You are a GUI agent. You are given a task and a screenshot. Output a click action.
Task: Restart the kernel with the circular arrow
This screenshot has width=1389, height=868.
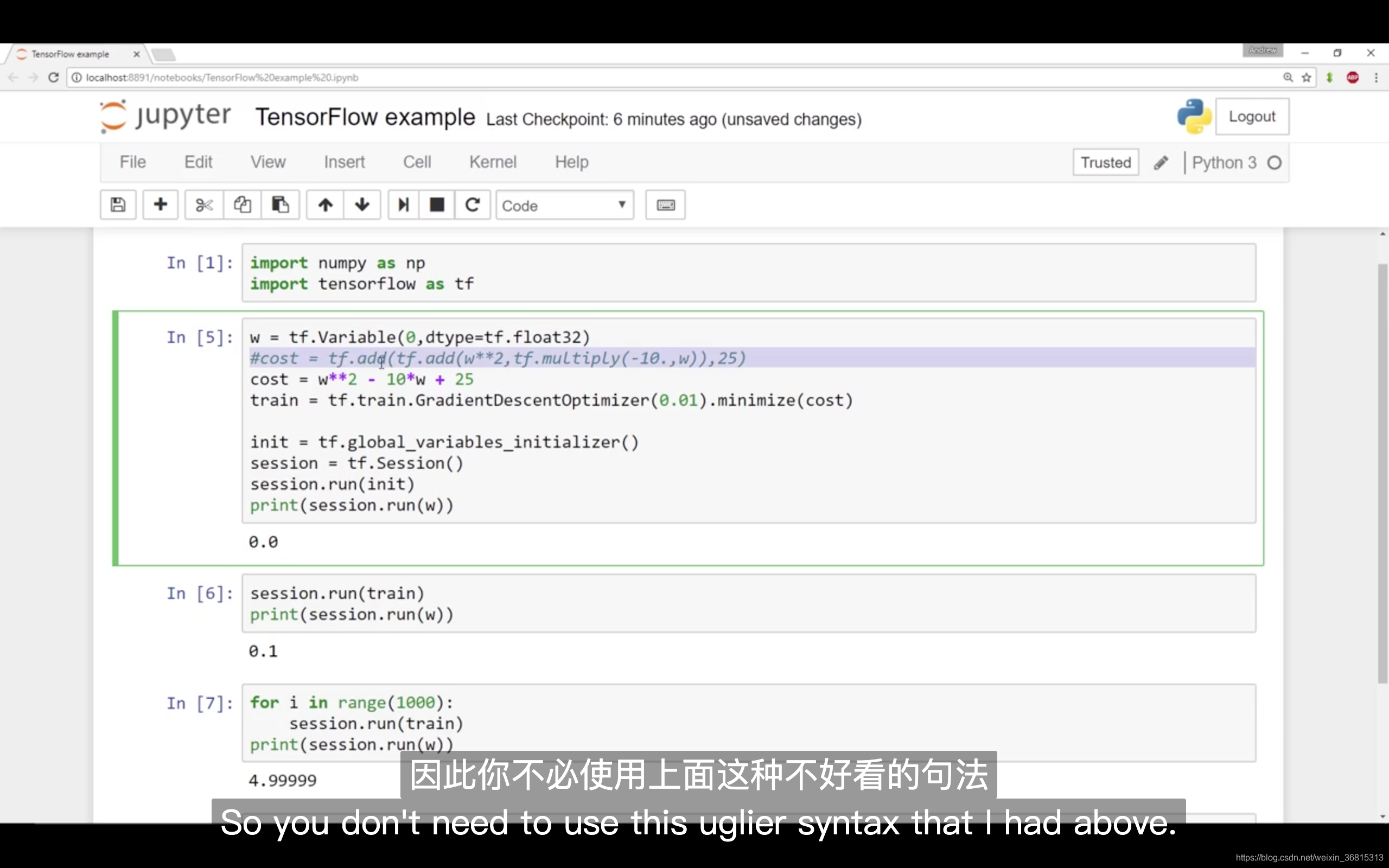click(x=473, y=205)
